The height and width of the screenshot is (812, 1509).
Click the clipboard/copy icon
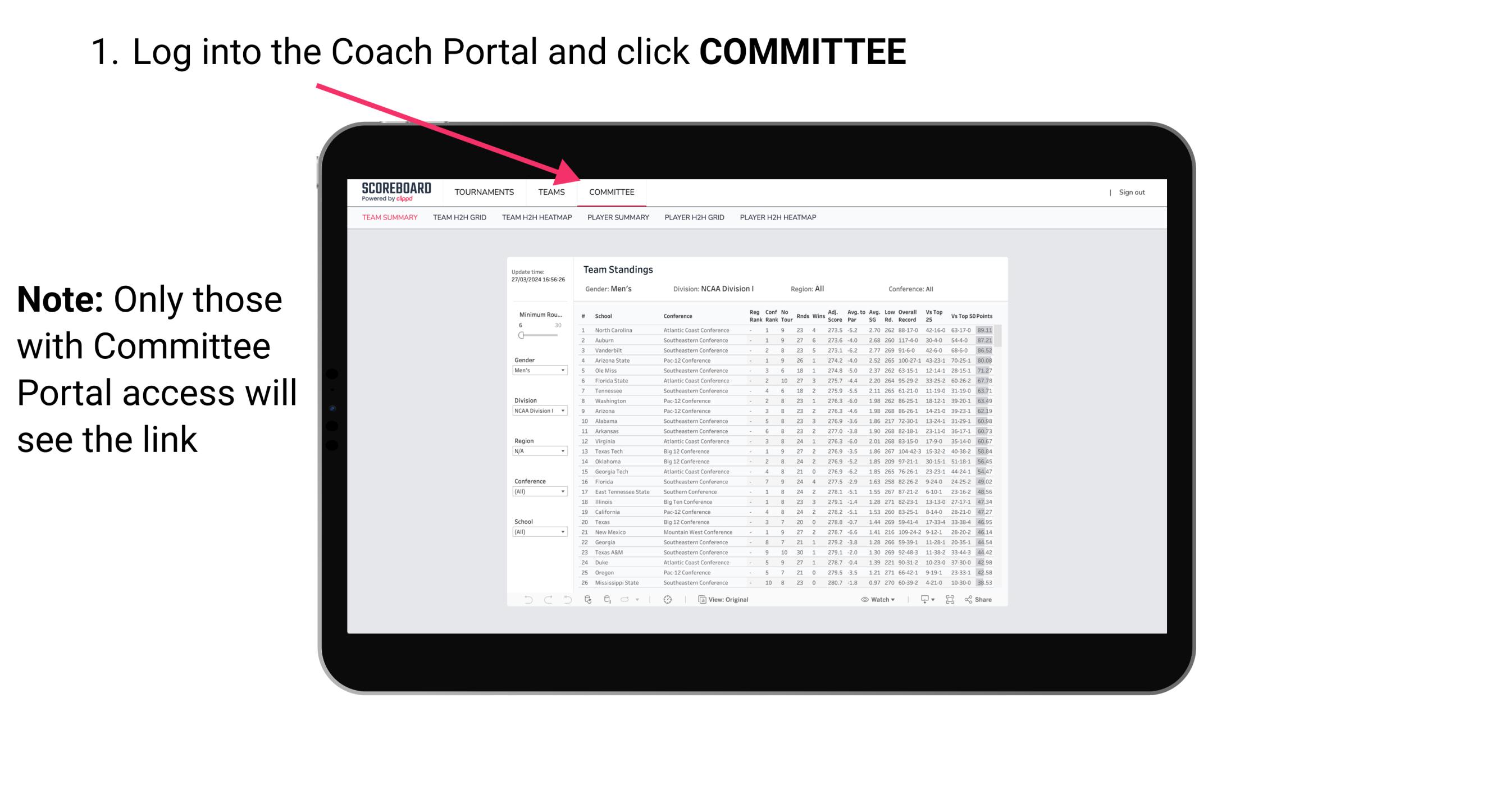point(700,600)
